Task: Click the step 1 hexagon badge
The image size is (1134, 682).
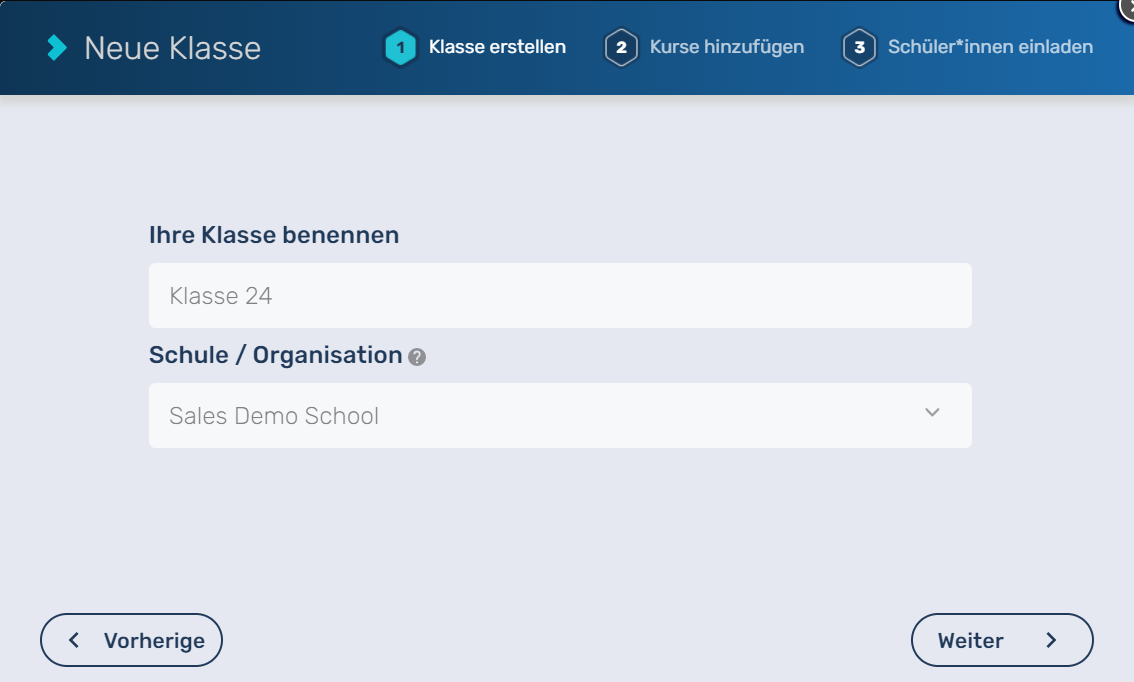Action: pyautogui.click(x=400, y=48)
